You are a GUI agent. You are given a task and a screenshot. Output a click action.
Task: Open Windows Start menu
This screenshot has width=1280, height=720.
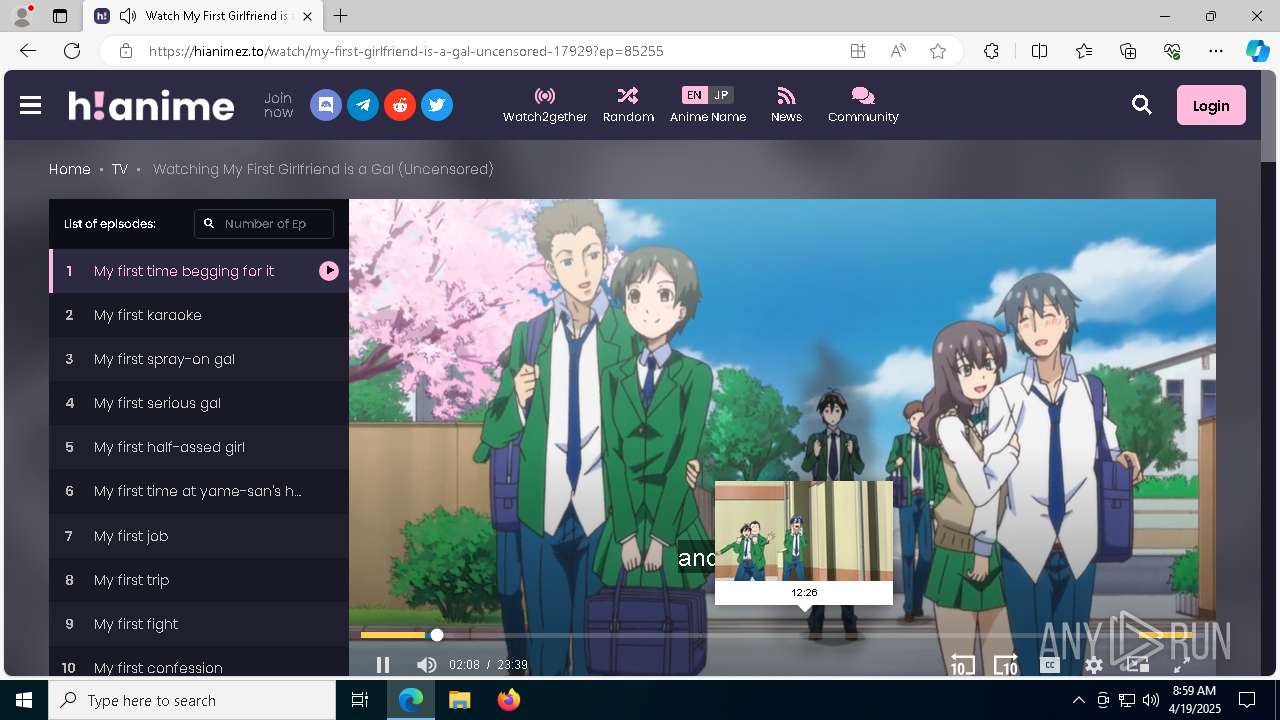tap(24, 700)
